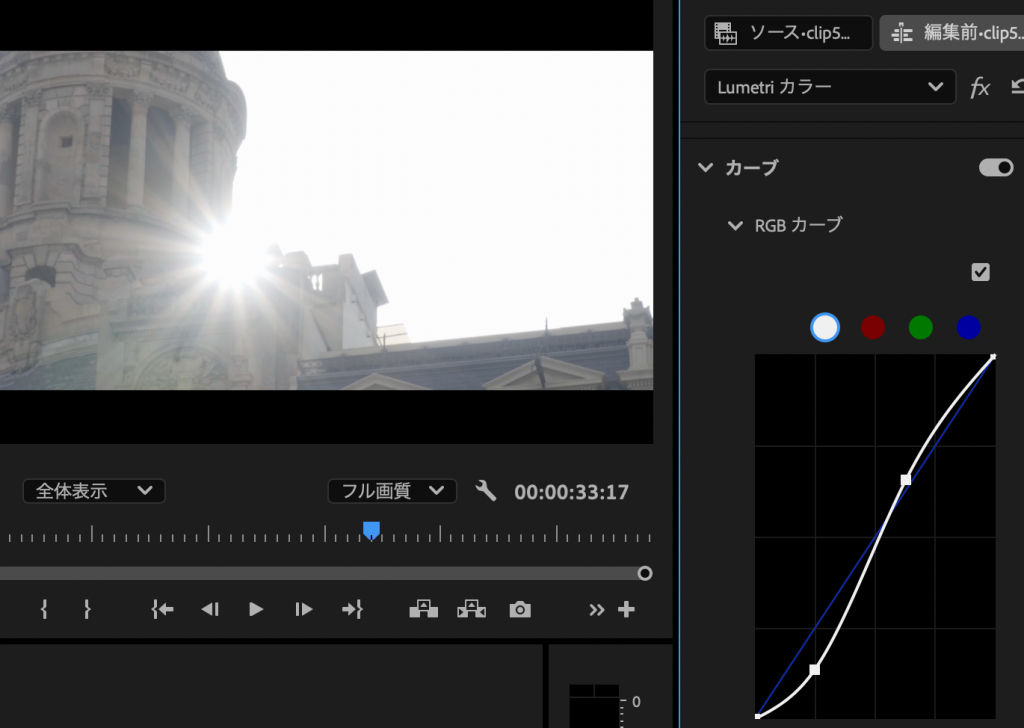The width and height of the screenshot is (1024, 728).
Task: Click the Mark In bracket icon
Action: (44, 609)
